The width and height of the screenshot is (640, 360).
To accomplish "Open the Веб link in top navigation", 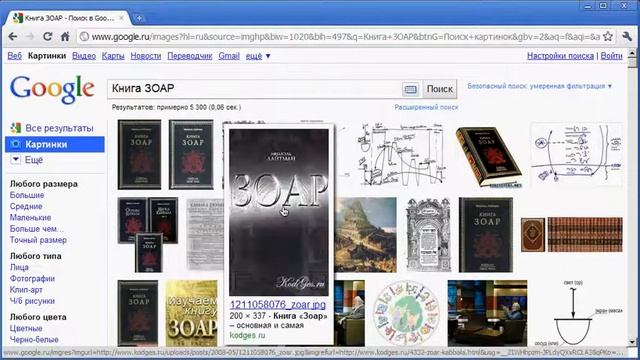I will click(15, 56).
